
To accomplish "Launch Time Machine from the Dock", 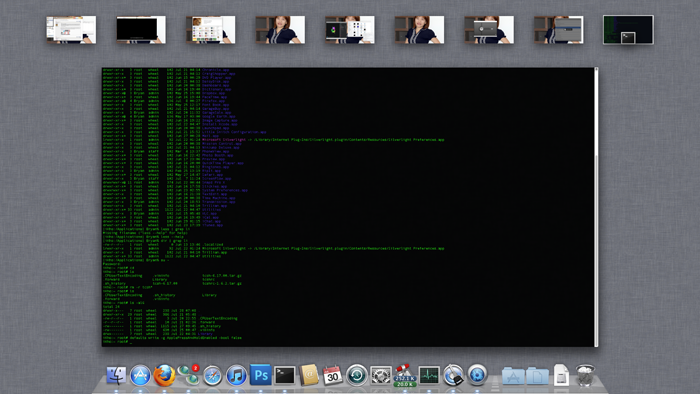I will pyautogui.click(x=357, y=375).
